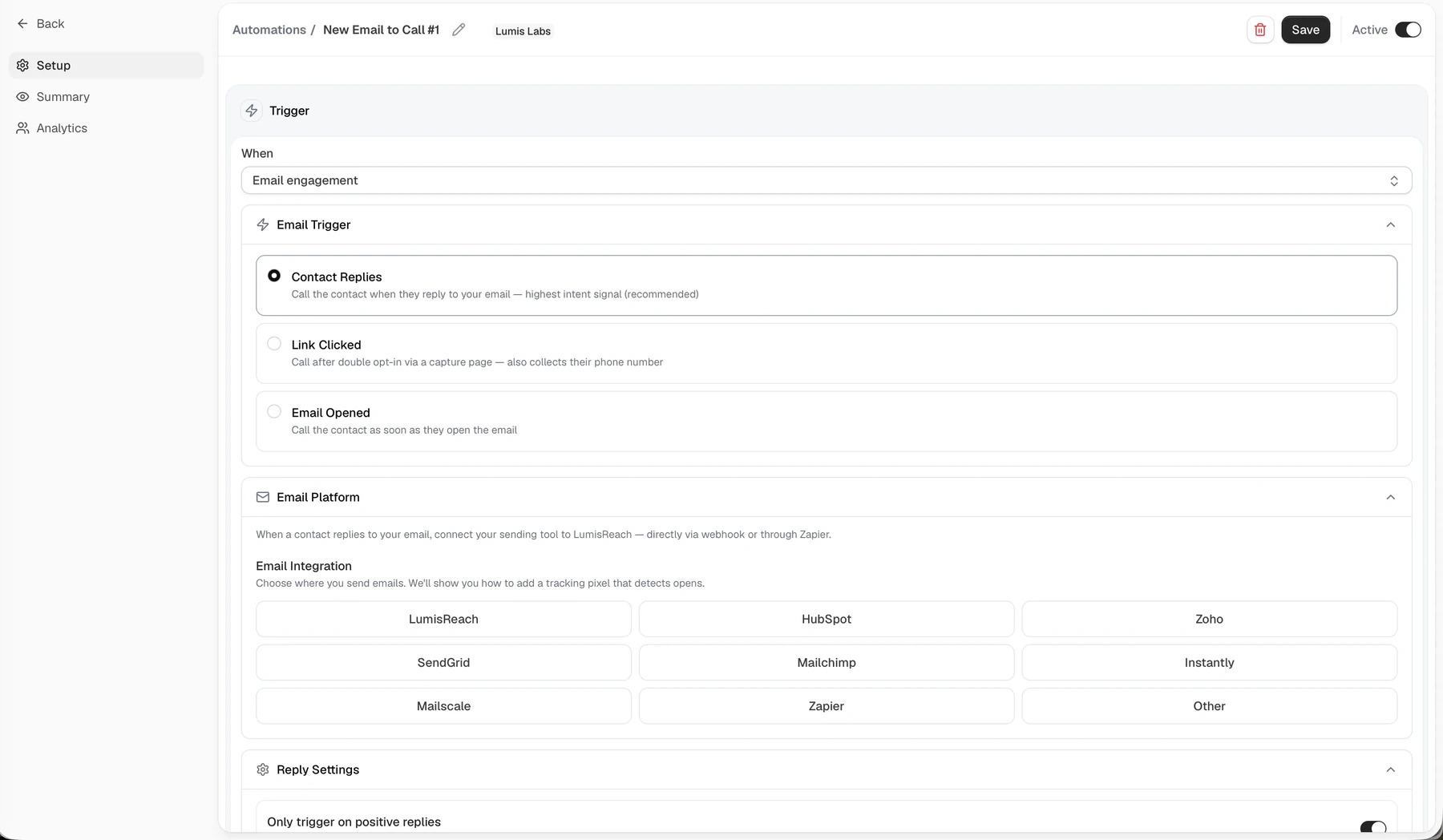Screen dimensions: 1443x840
Task: Choose Zapier email integration
Action: pos(827,706)
